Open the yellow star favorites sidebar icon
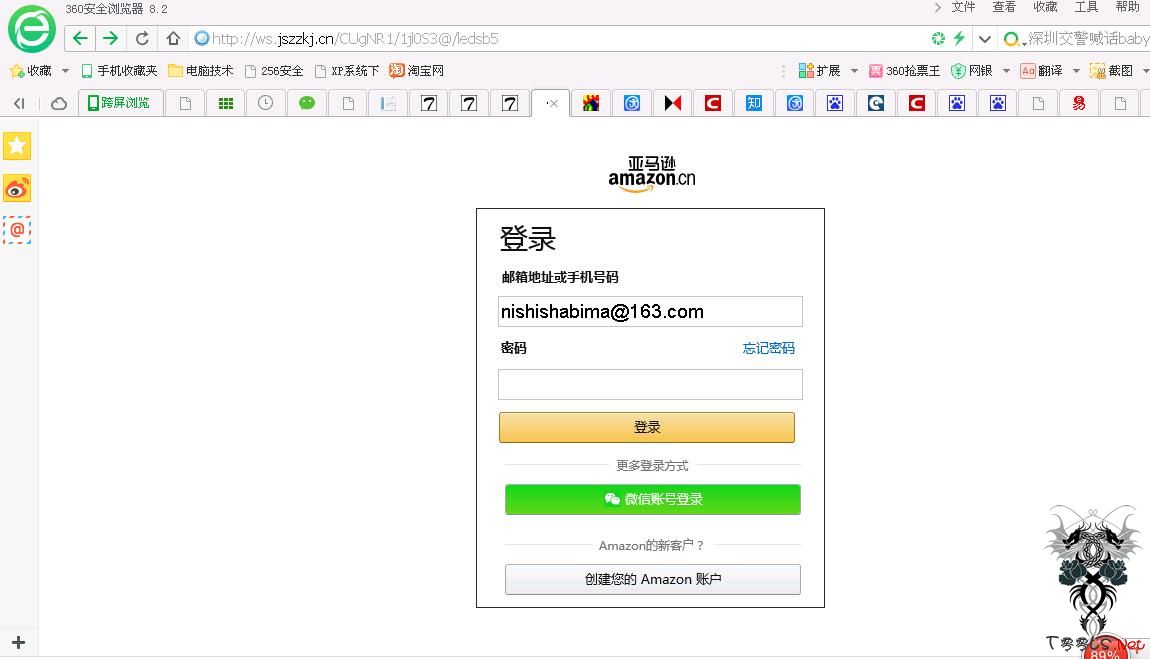The width and height of the screenshot is (1150, 659). (x=17, y=146)
